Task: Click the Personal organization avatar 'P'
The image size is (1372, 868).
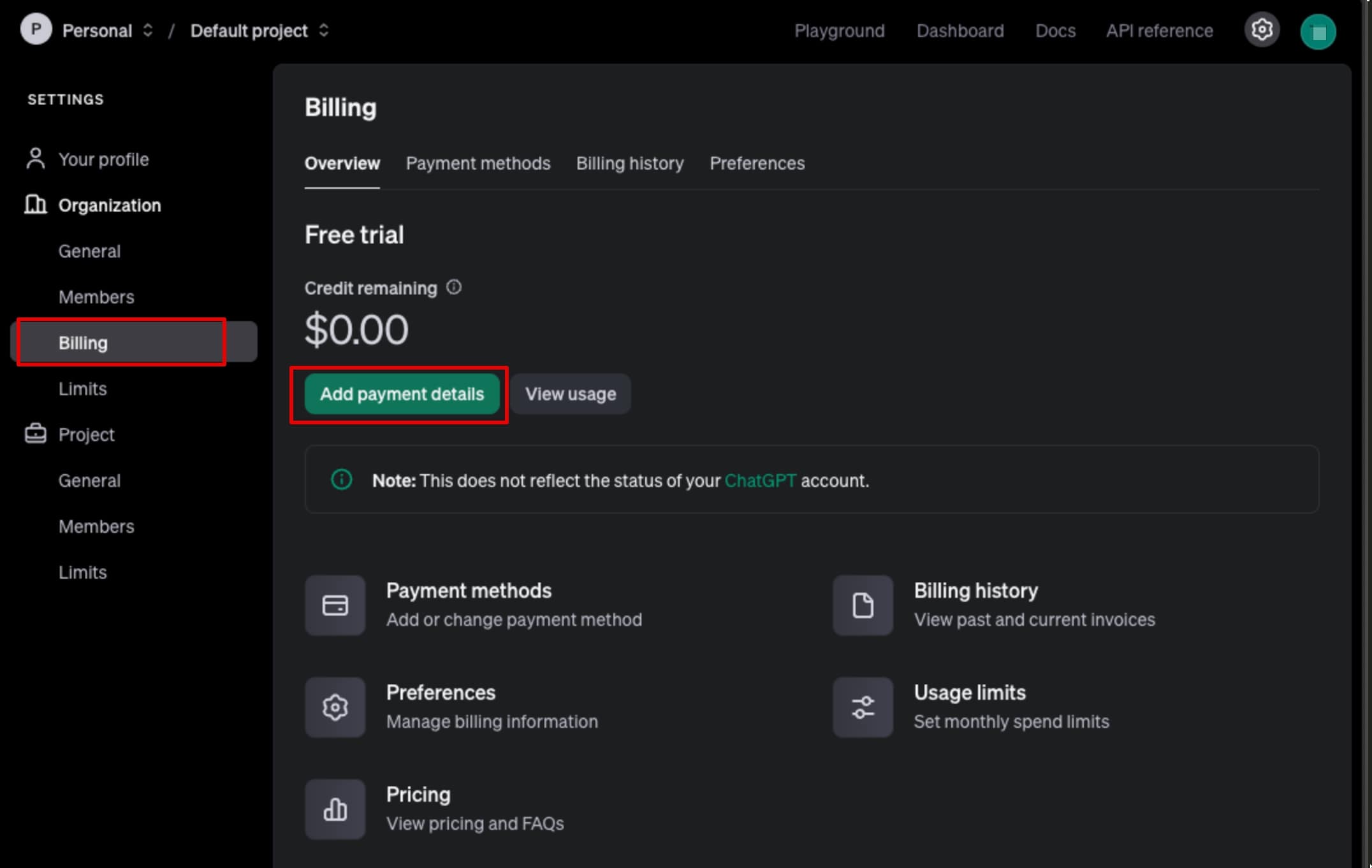Action: pos(36,29)
